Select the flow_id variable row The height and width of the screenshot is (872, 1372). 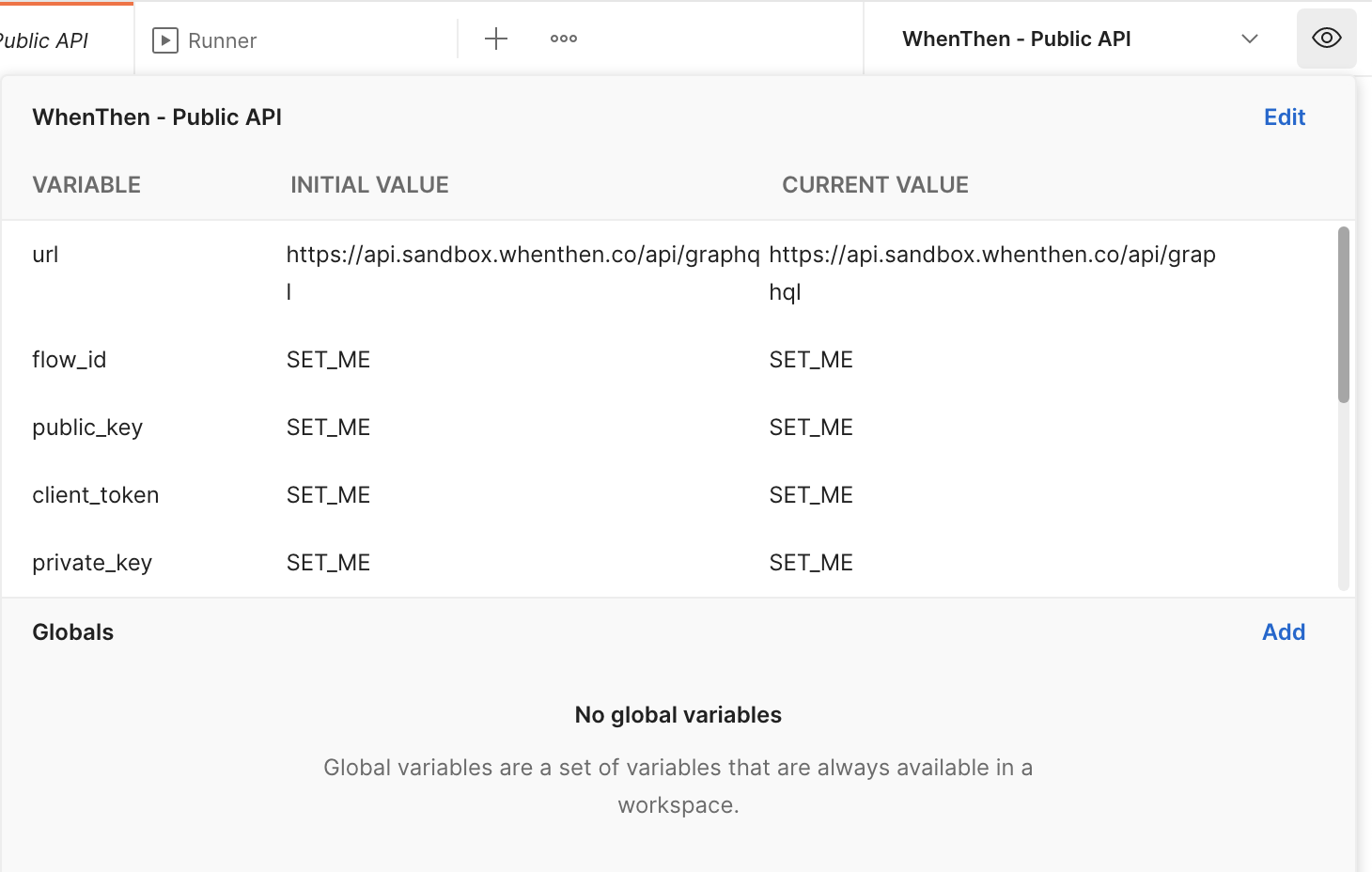(69, 359)
